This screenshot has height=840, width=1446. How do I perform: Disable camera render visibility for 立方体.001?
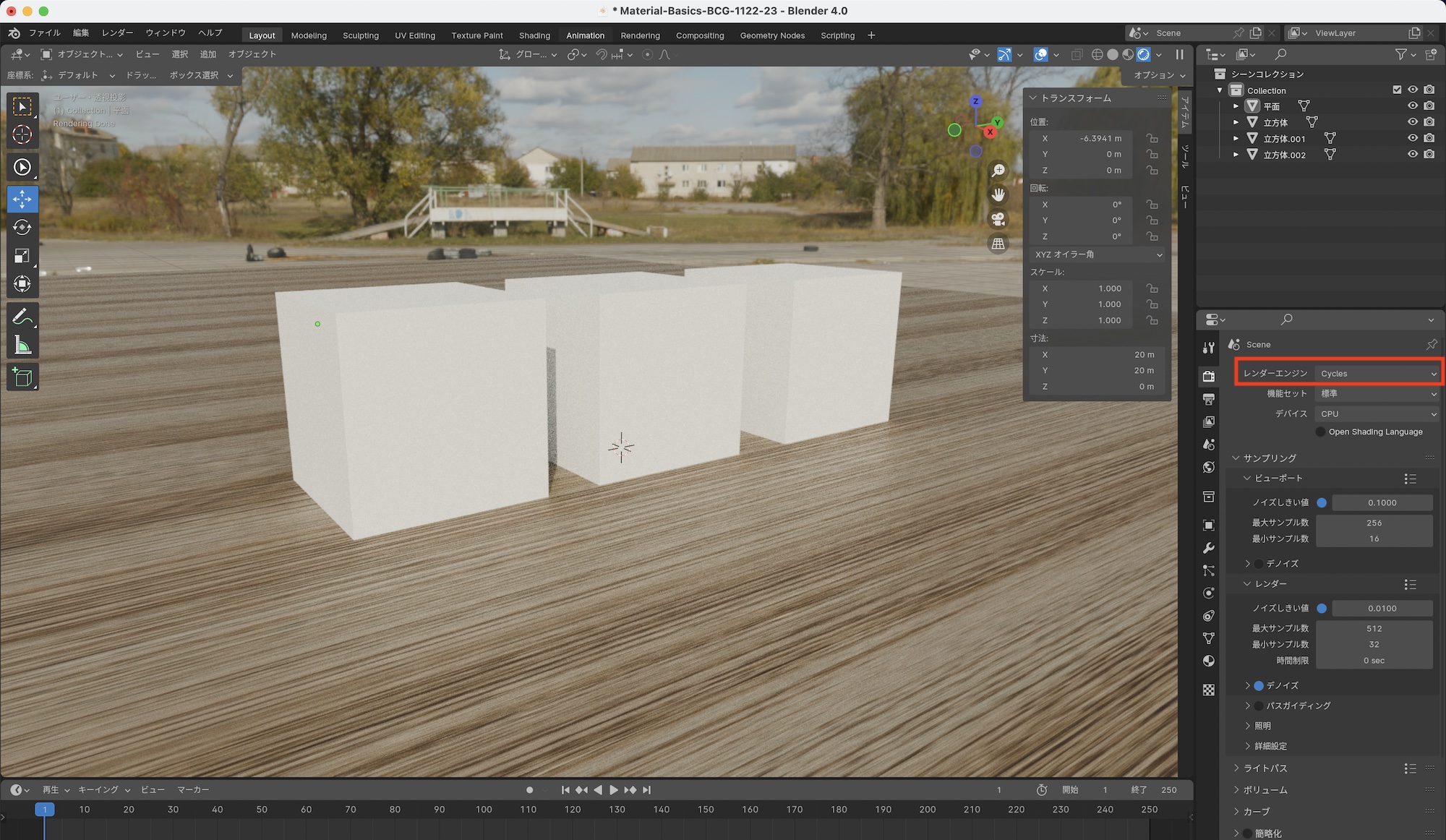[1429, 138]
